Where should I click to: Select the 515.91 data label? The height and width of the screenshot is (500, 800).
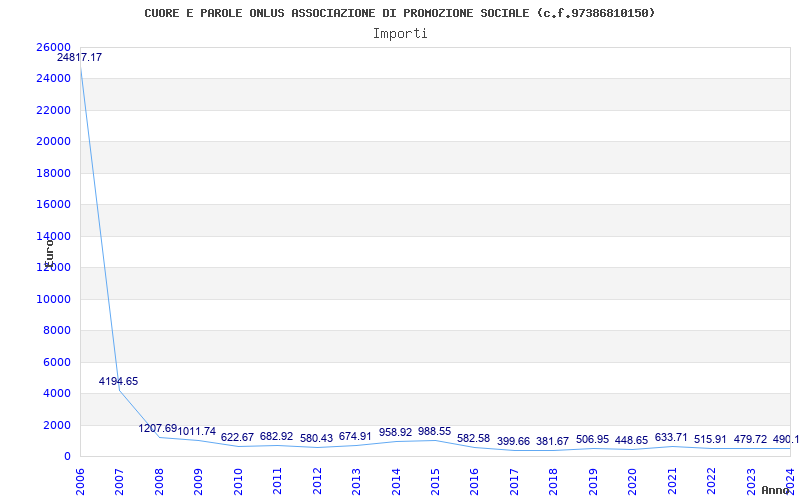(x=710, y=439)
